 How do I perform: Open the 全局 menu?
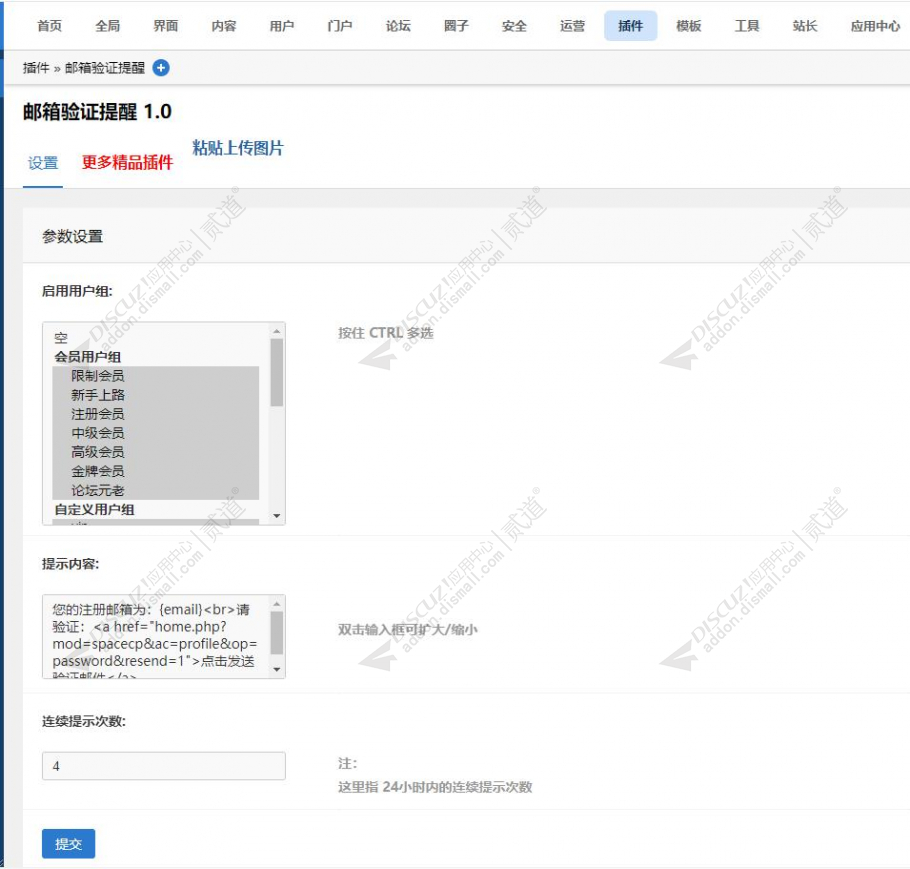[x=107, y=26]
